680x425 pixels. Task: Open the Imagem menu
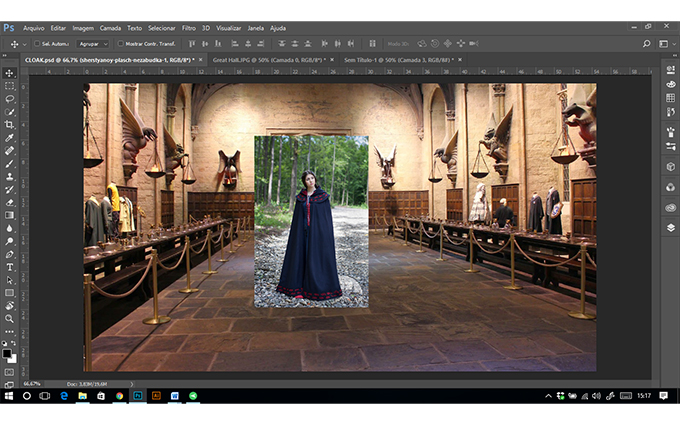pos(83,28)
